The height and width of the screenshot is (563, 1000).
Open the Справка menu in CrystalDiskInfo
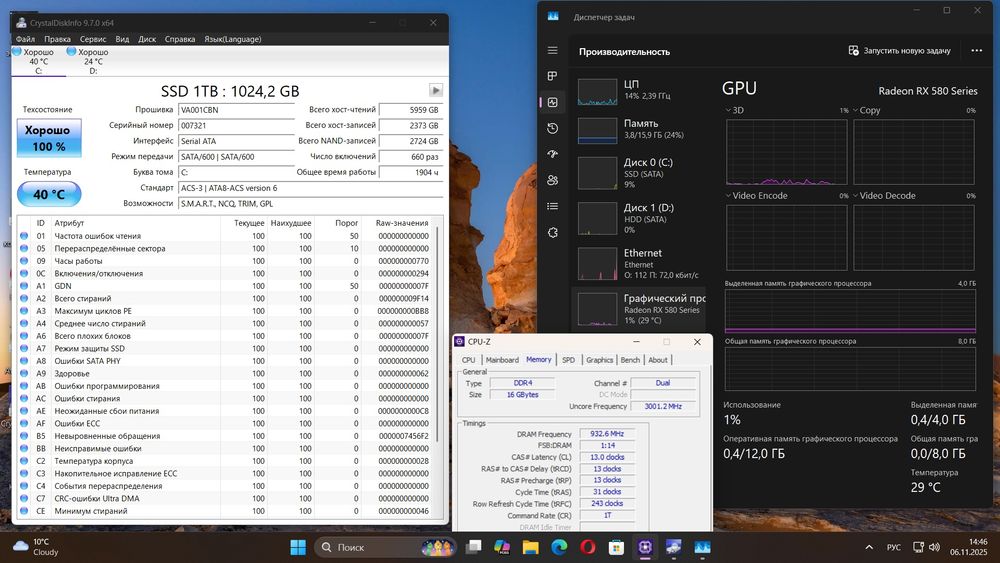180,39
